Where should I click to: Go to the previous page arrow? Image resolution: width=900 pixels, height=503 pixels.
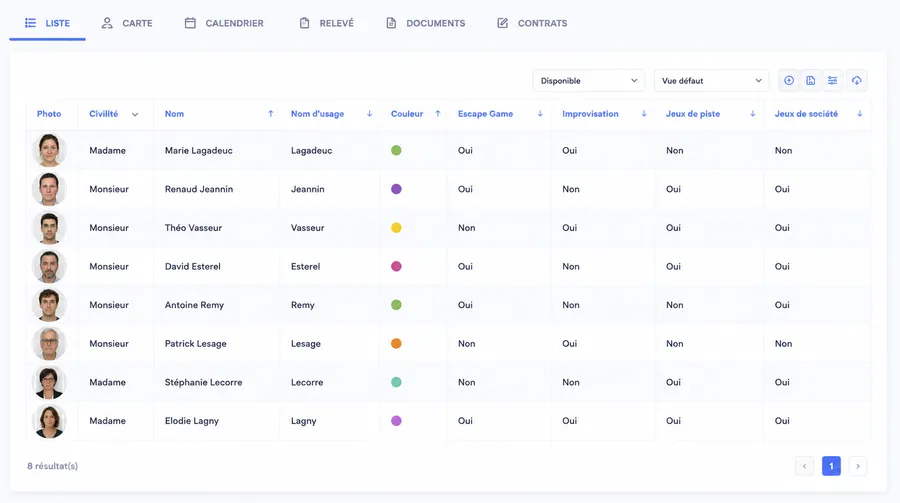tap(804, 466)
